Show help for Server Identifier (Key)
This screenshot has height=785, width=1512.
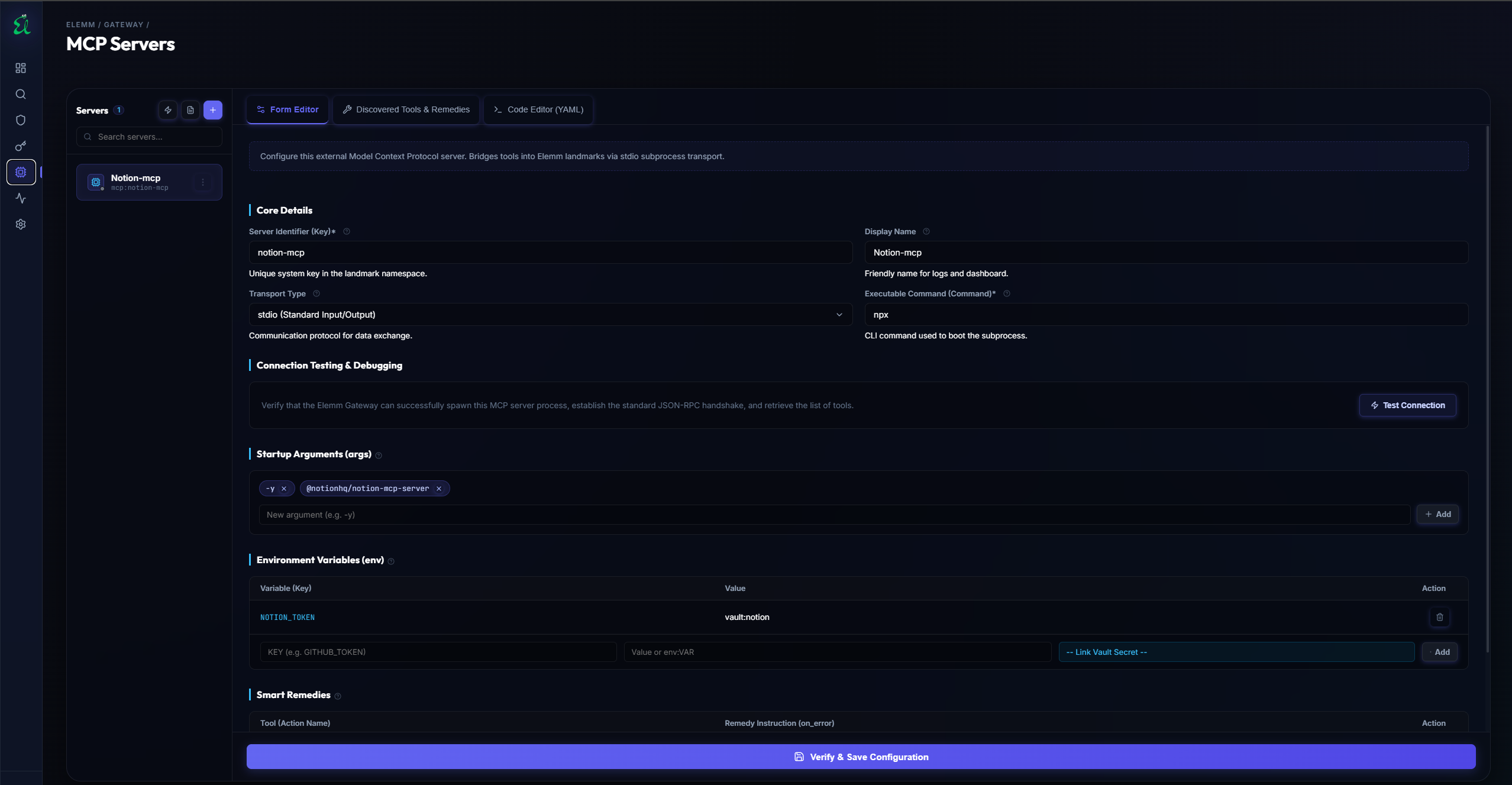[347, 231]
